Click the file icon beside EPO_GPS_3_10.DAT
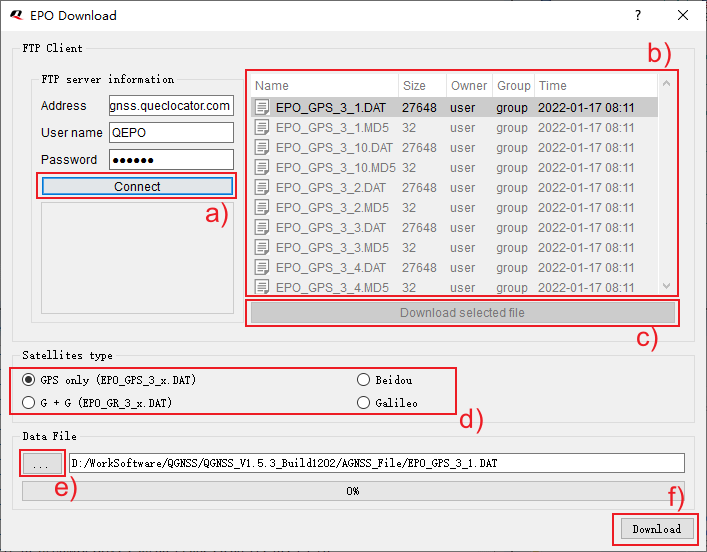Screen dimensions: 707x552 click(262, 147)
